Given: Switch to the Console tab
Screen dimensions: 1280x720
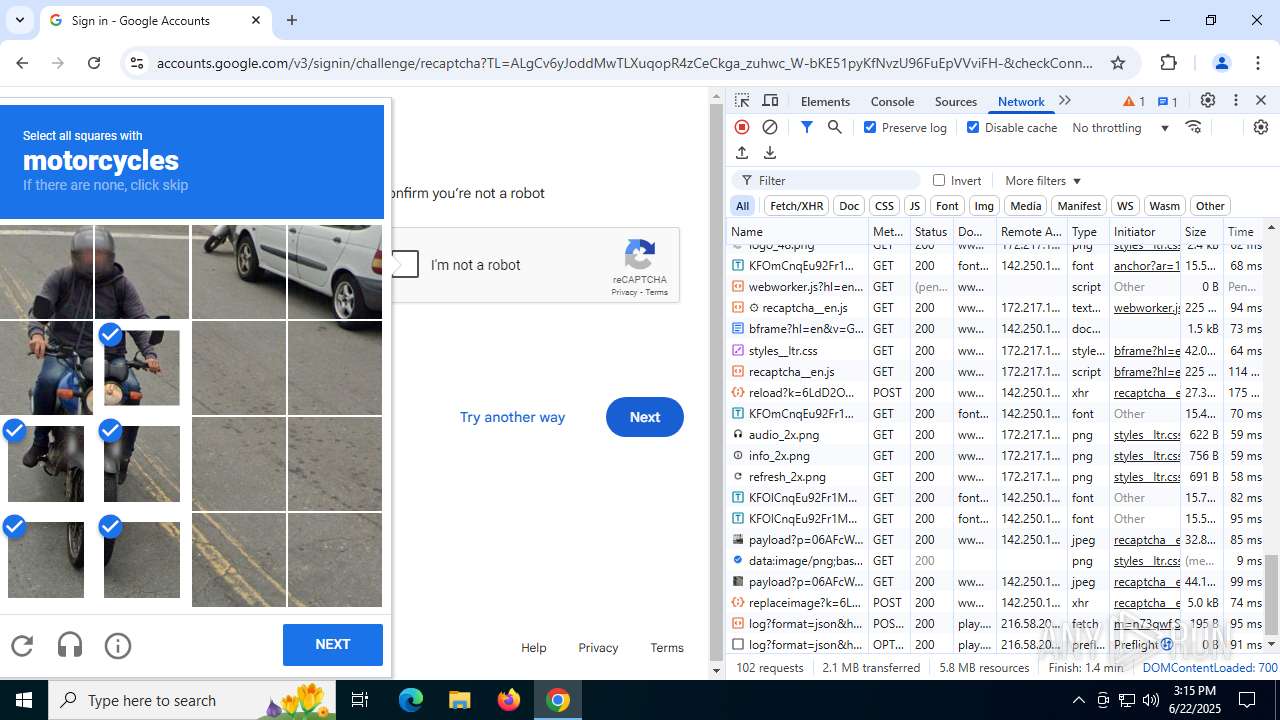Looking at the screenshot, I should coord(892,101).
